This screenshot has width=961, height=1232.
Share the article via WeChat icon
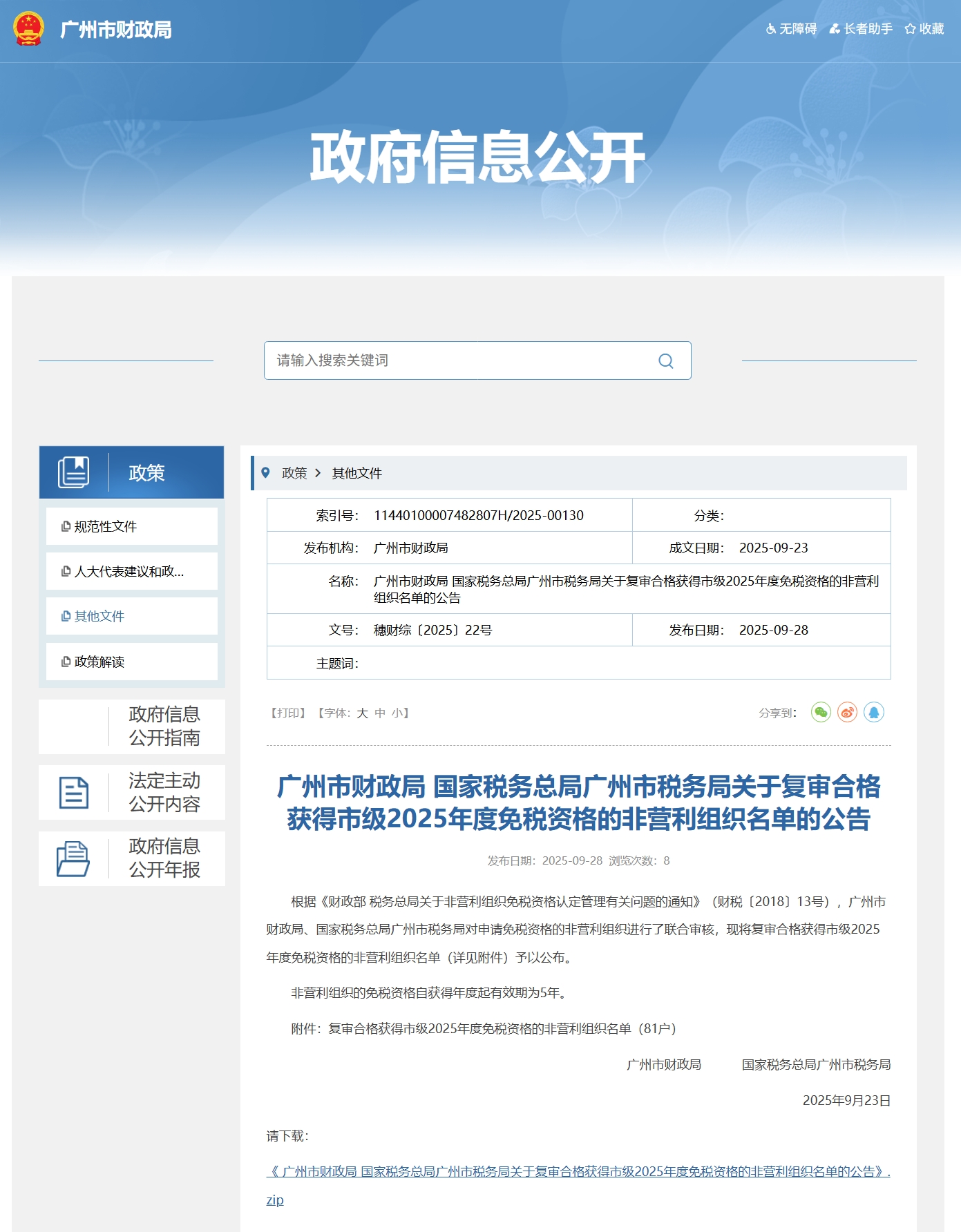[x=820, y=712]
